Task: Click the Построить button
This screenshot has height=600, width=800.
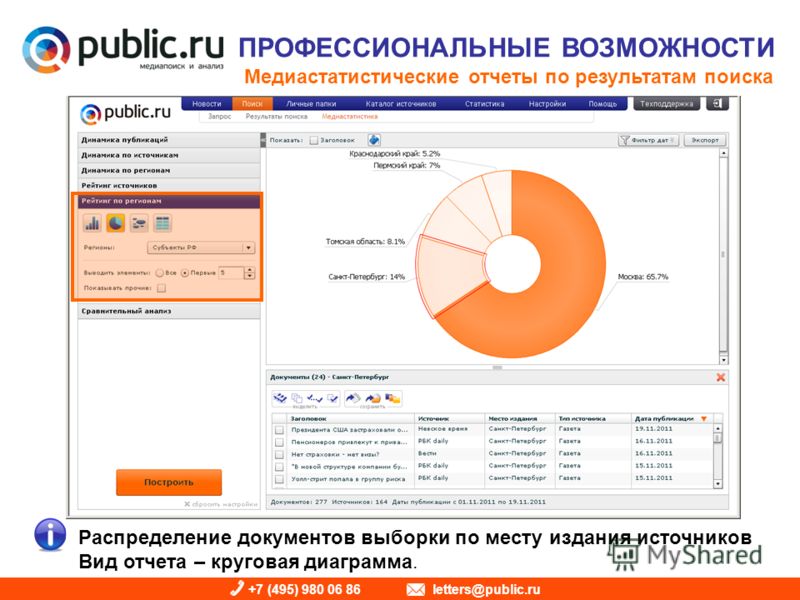Action: (169, 482)
